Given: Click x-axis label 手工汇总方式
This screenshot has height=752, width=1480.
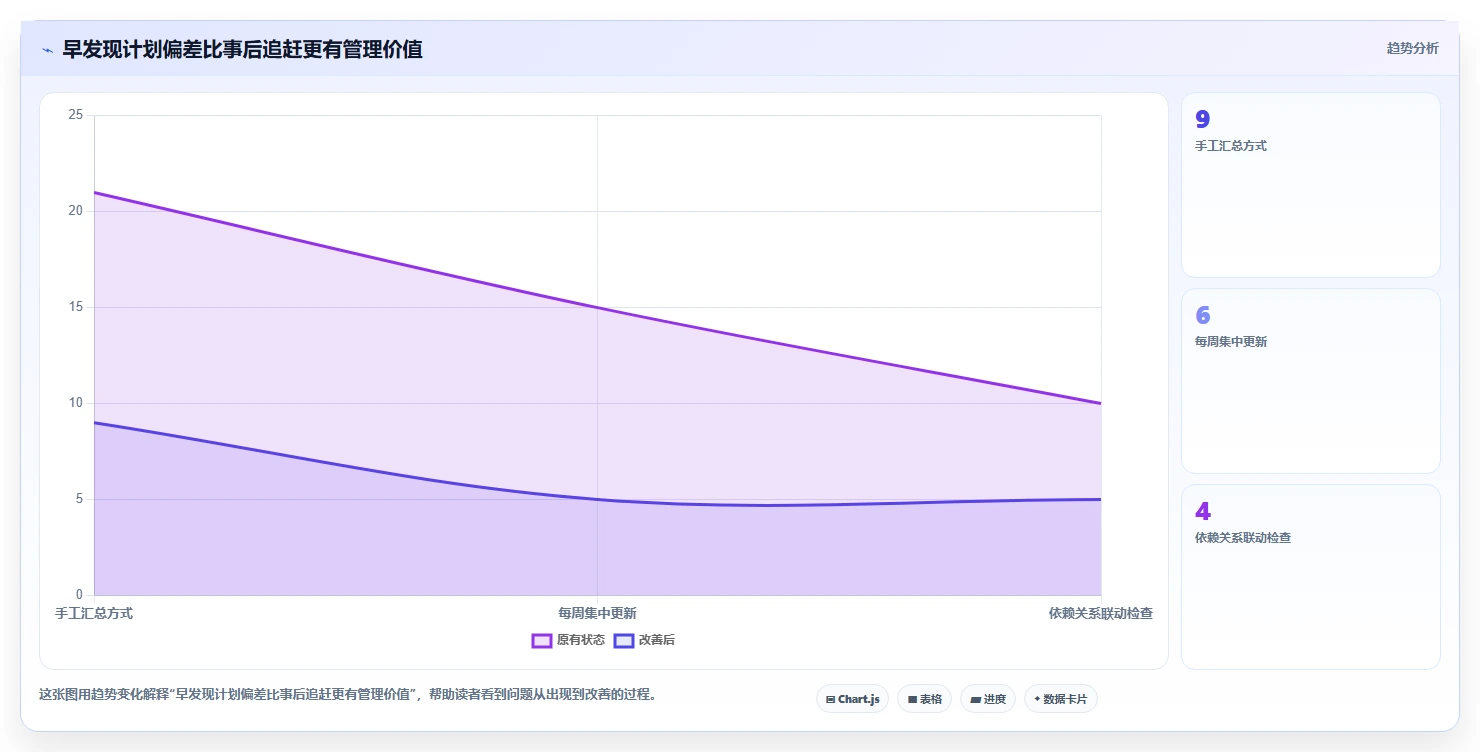Looking at the screenshot, I should pos(94,613).
